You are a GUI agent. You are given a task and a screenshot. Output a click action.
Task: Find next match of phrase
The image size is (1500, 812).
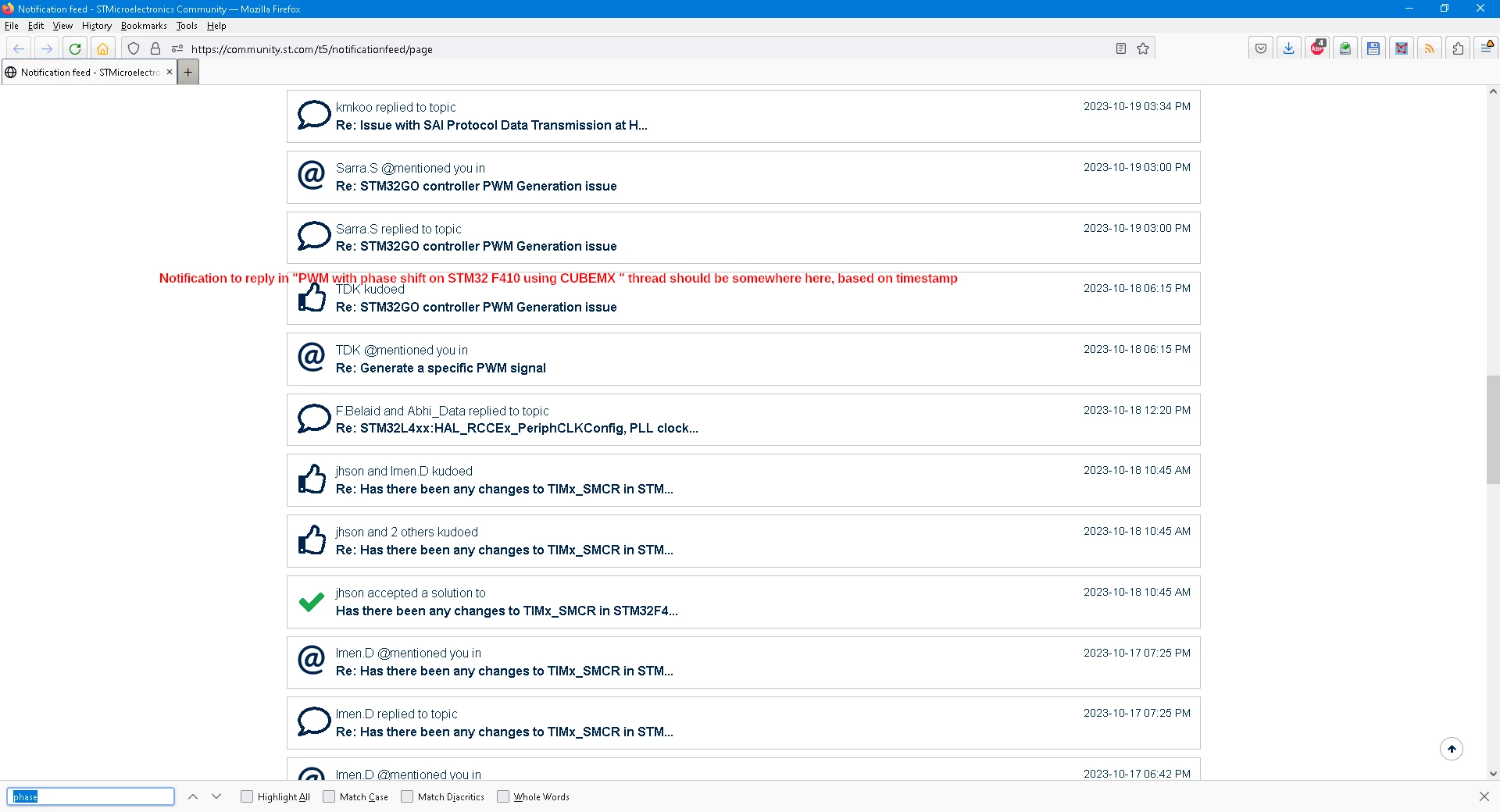point(216,796)
